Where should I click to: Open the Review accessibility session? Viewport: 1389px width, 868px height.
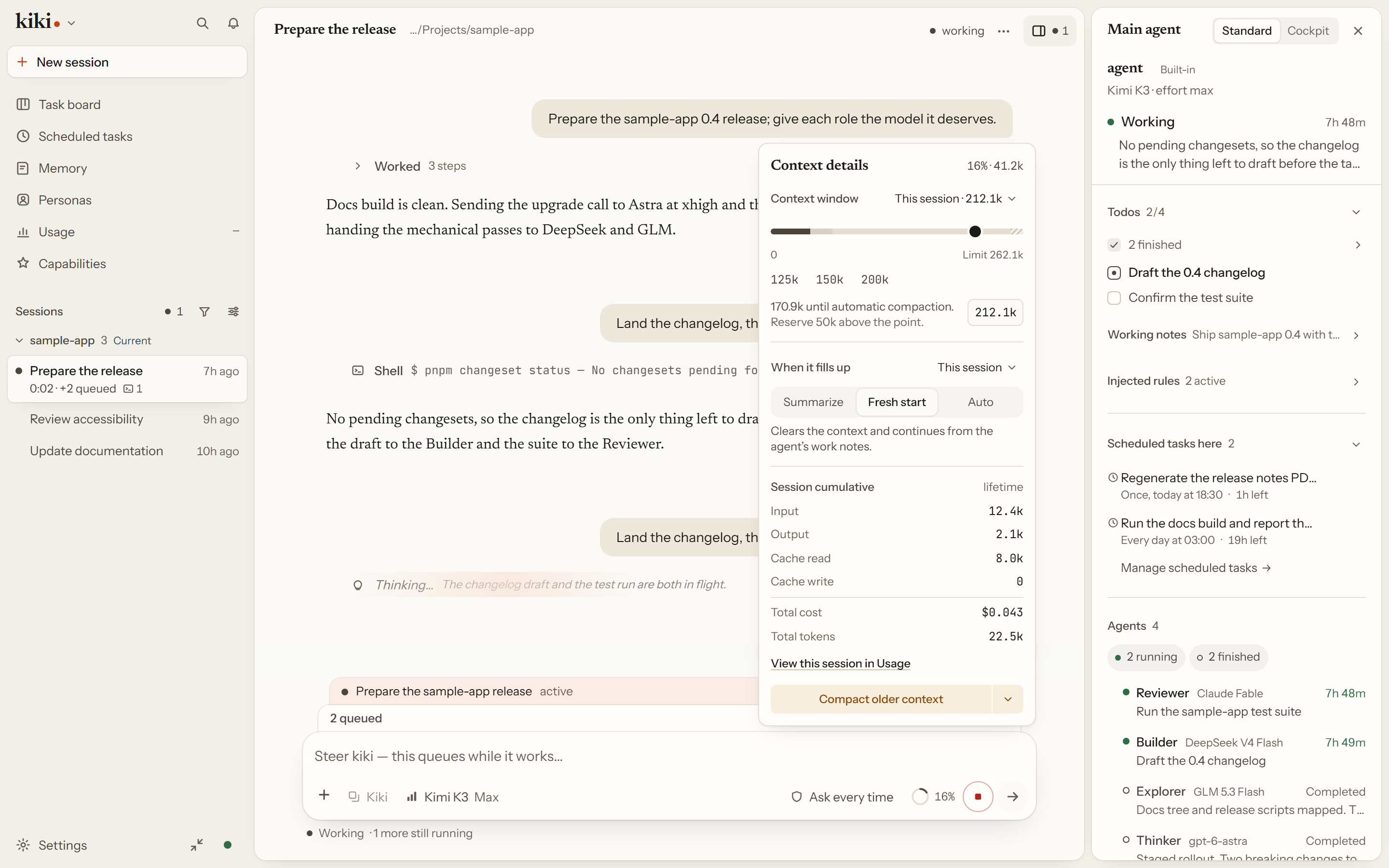[x=127, y=419]
